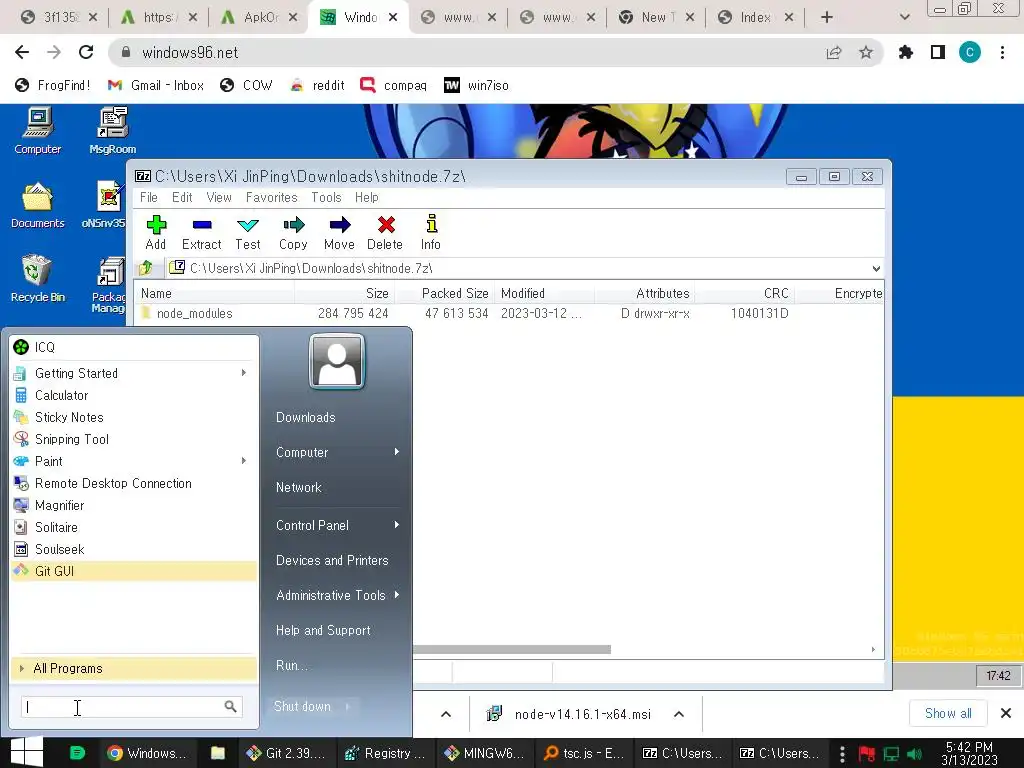Switch to the MINGW6 taskbar window

click(x=485, y=753)
